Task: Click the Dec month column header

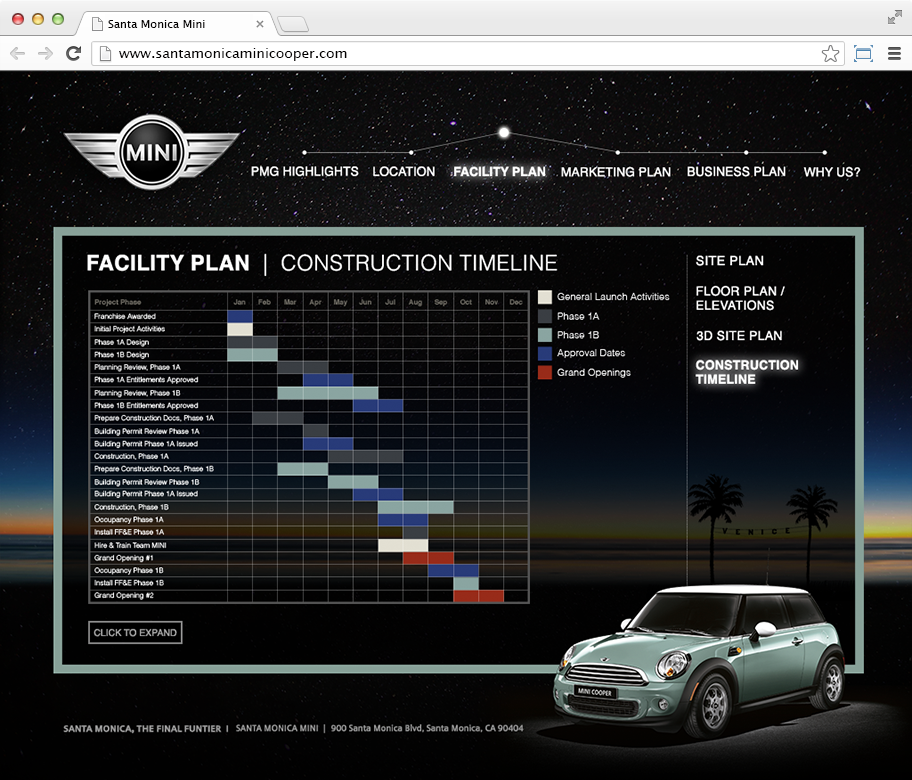Action: (516, 302)
